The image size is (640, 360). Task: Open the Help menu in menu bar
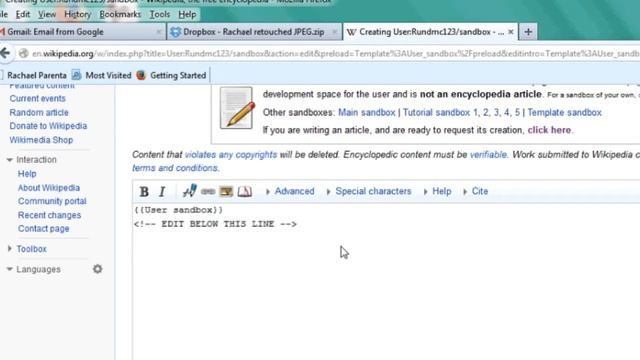187,14
